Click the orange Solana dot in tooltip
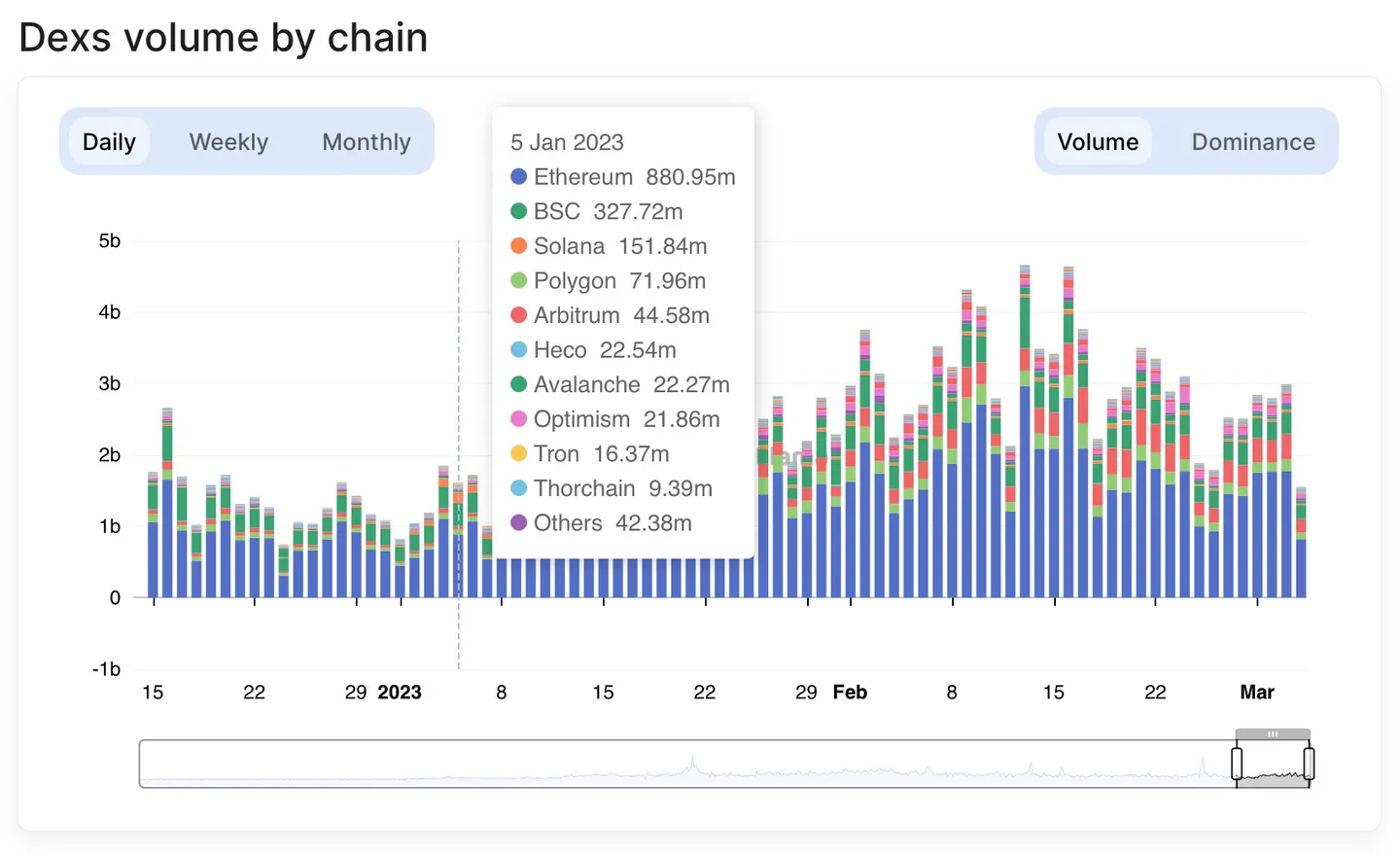Image resolution: width=1400 pixels, height=857 pixels. click(518, 246)
